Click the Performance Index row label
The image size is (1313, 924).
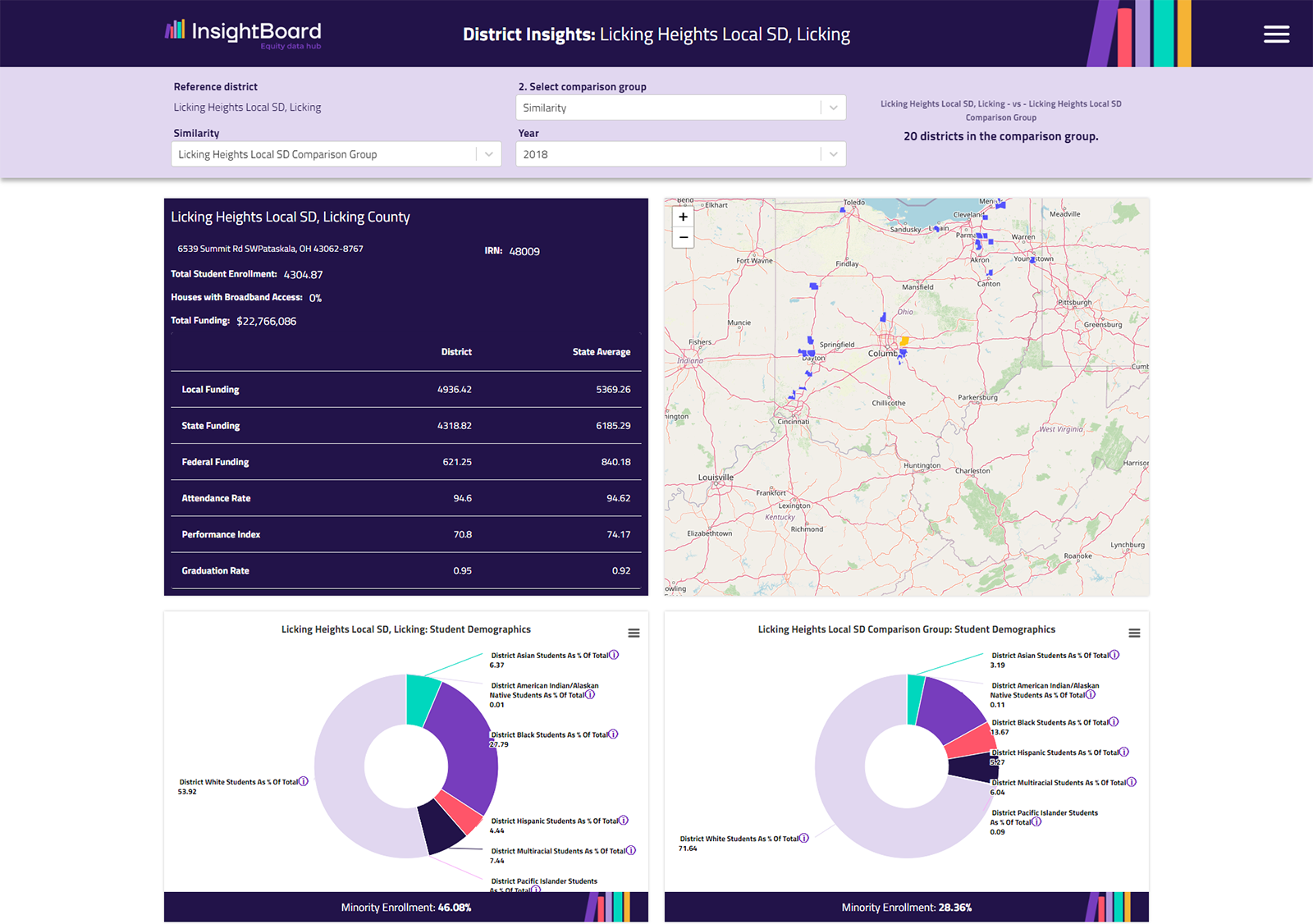(x=221, y=534)
